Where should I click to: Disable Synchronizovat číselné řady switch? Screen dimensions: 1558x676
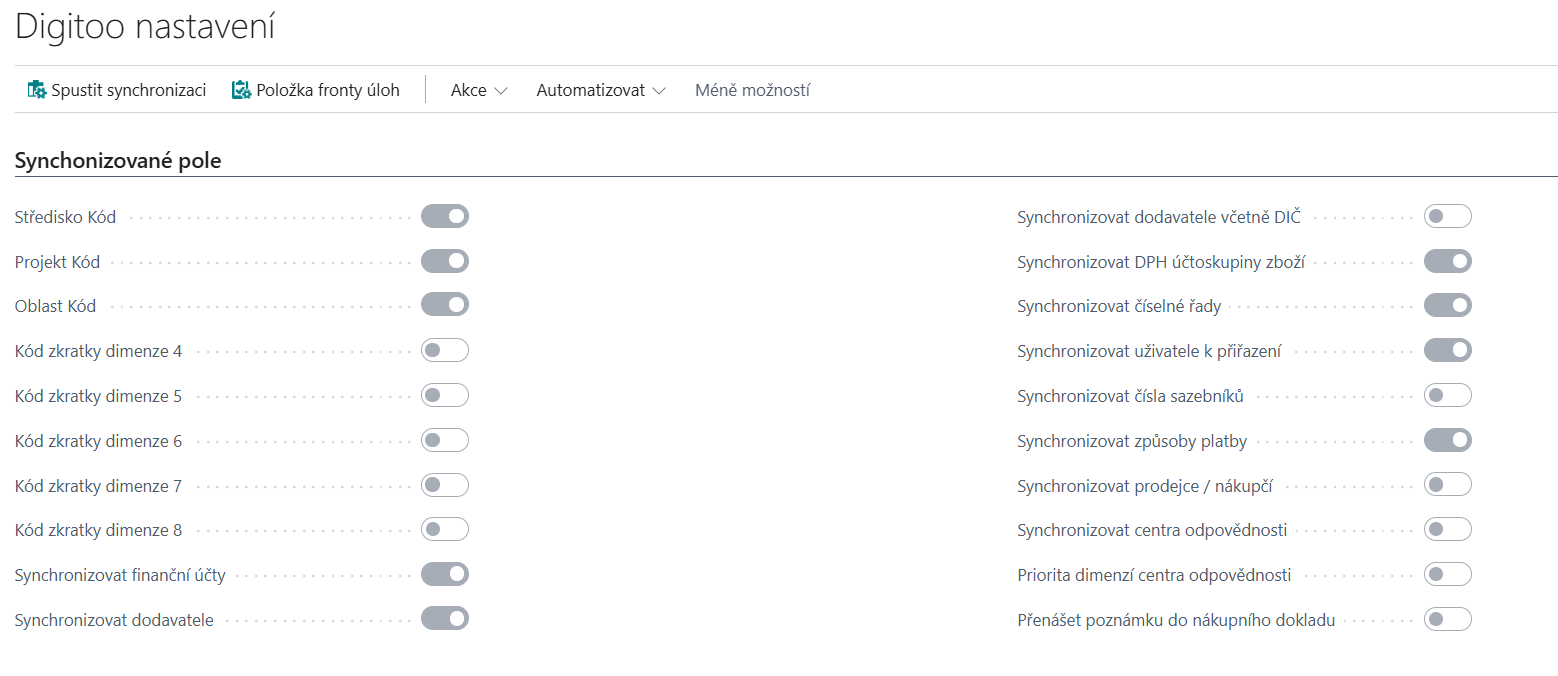pyautogui.click(x=1448, y=305)
